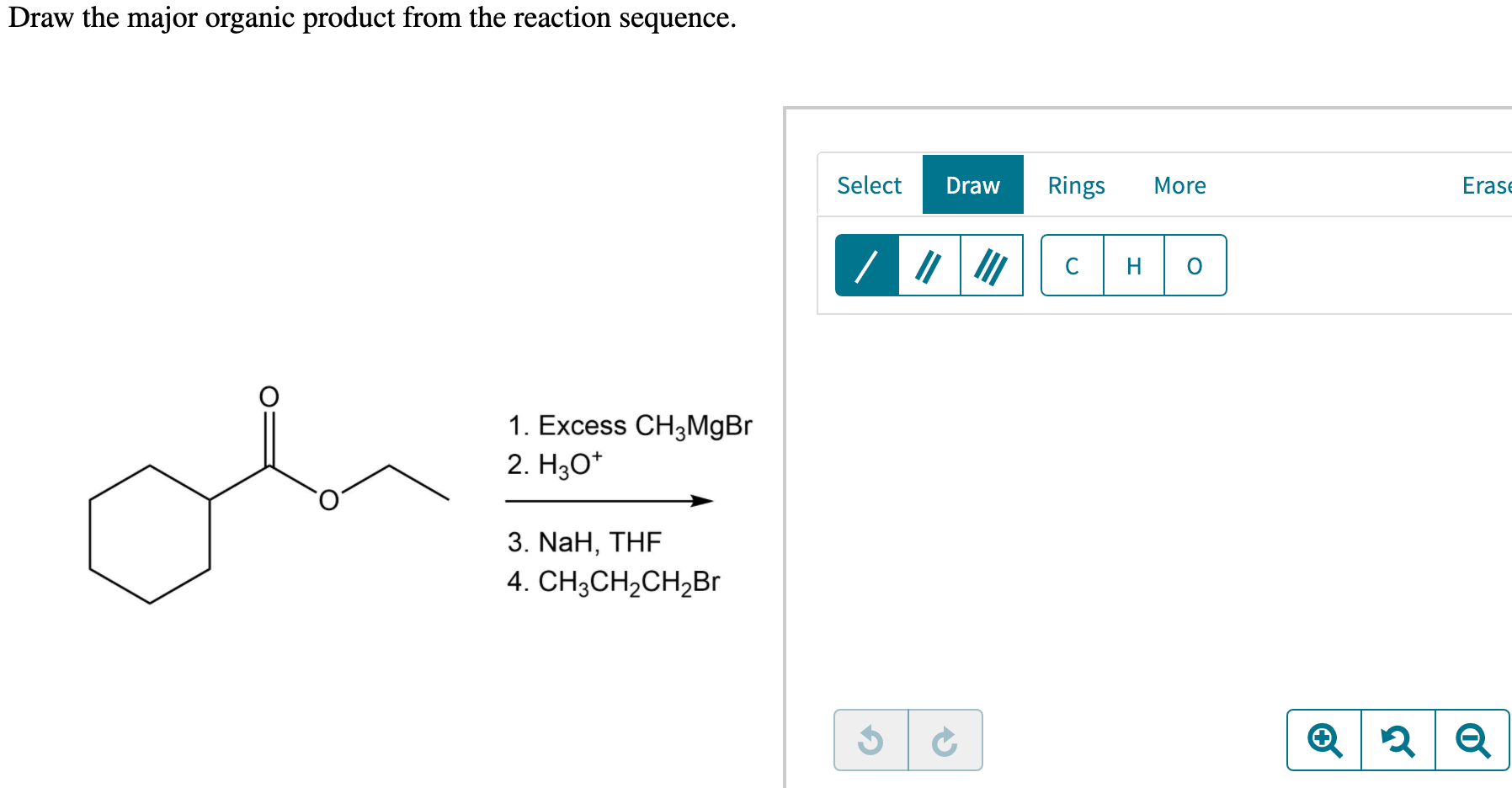This screenshot has width=1512, height=788.
Task: Select the double bond tool
Action: [929, 265]
